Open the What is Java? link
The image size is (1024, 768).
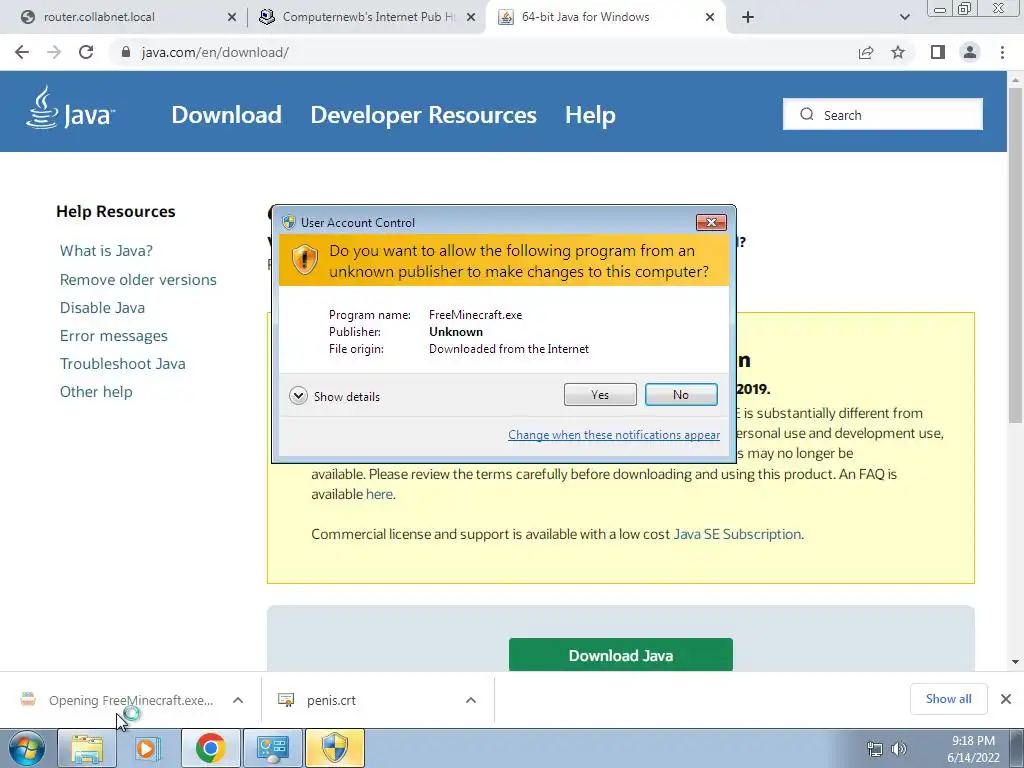point(106,251)
